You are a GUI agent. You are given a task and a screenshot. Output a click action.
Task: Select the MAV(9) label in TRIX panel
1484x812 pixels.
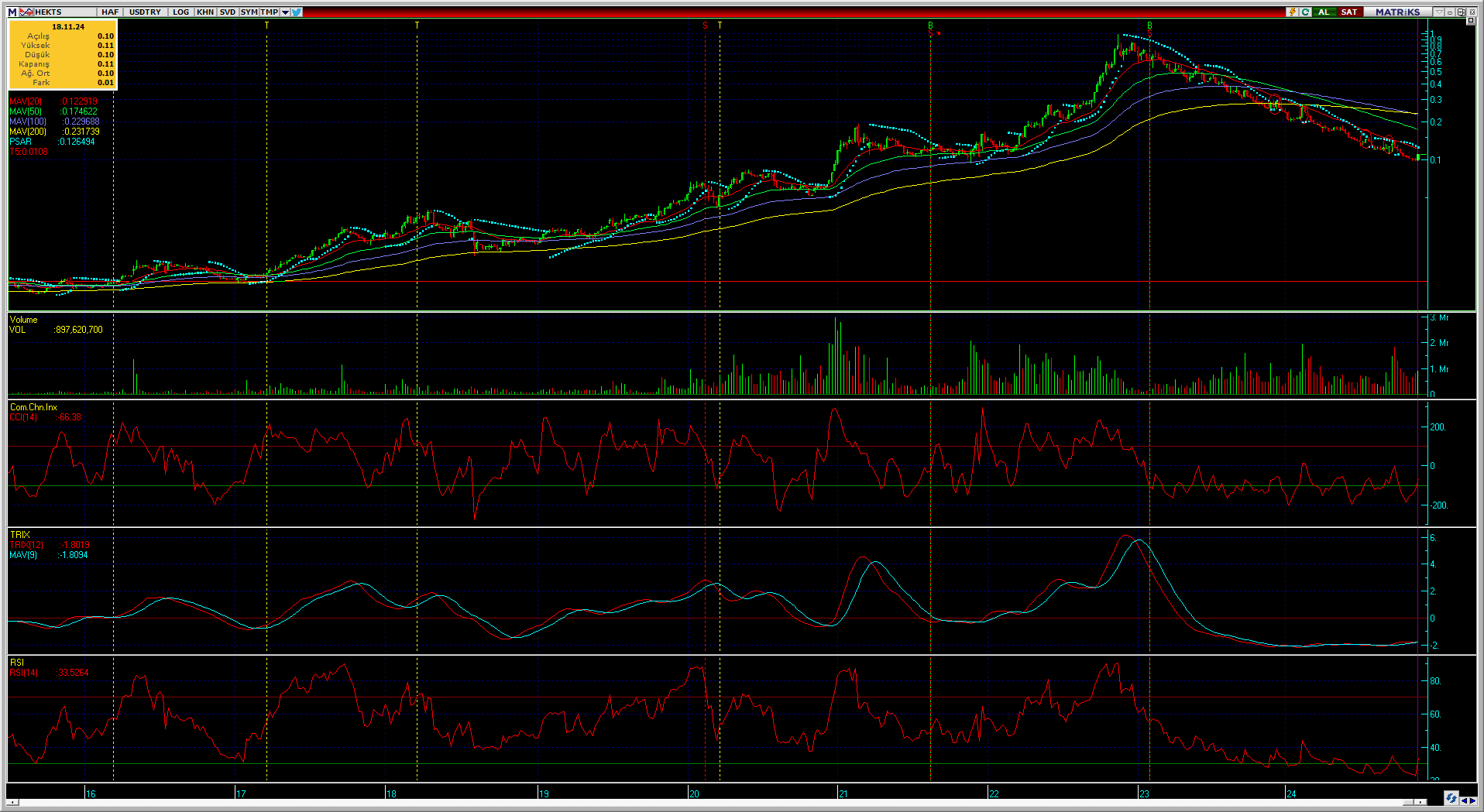(24, 555)
